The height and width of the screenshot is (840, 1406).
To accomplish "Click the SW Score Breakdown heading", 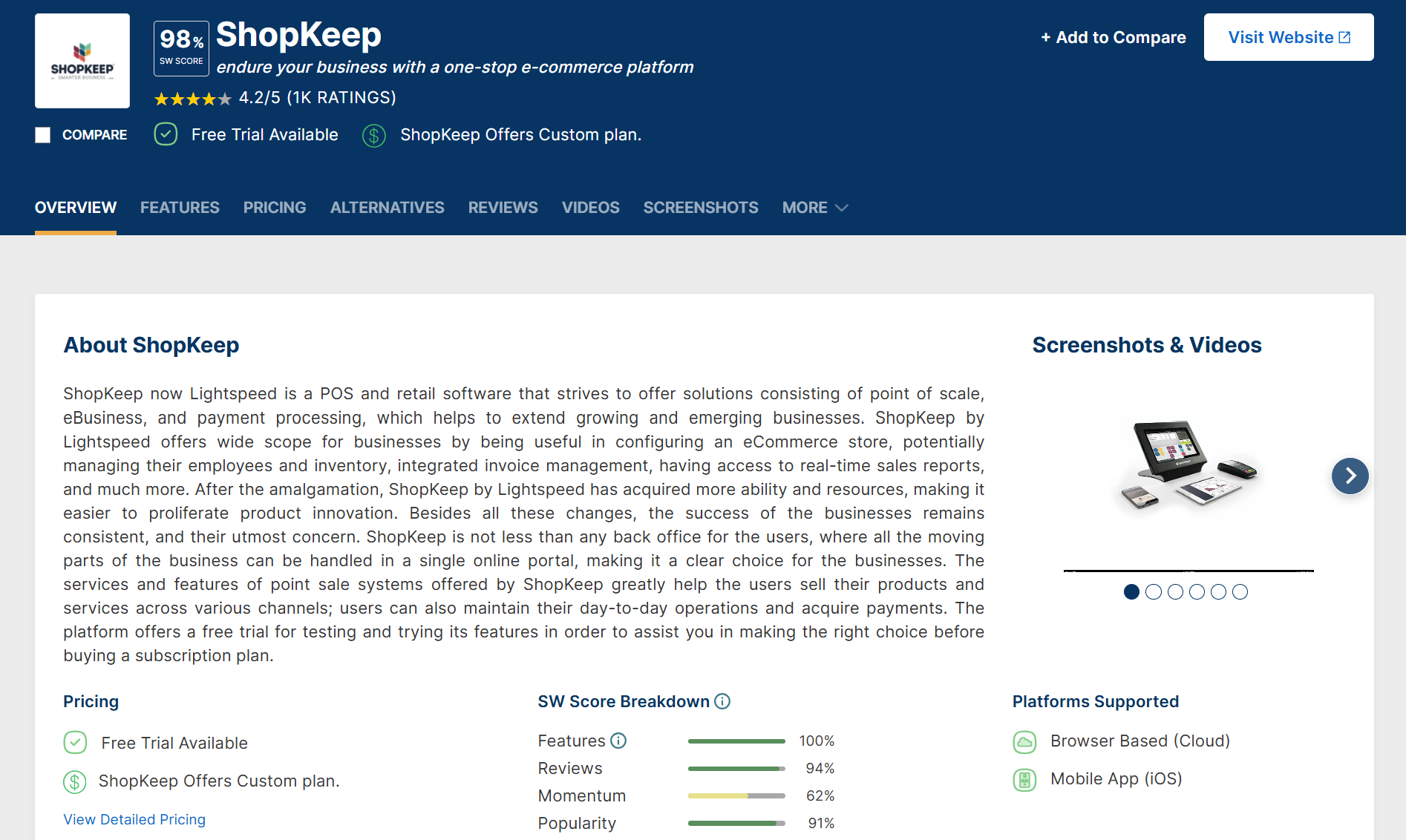I will [x=624, y=701].
